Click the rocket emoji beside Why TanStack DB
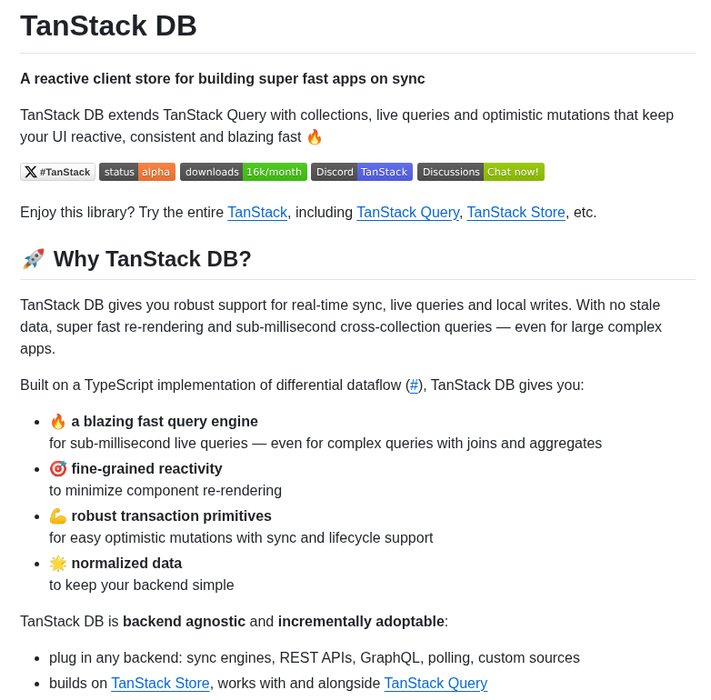Viewport: 711px width, 700px height. point(33,260)
